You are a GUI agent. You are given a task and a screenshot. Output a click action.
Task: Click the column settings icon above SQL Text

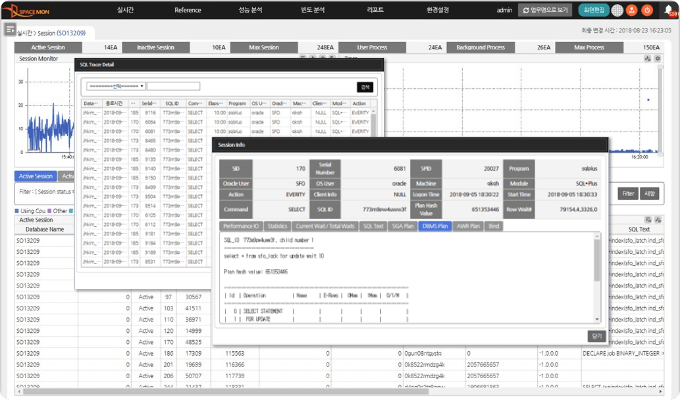657,220
